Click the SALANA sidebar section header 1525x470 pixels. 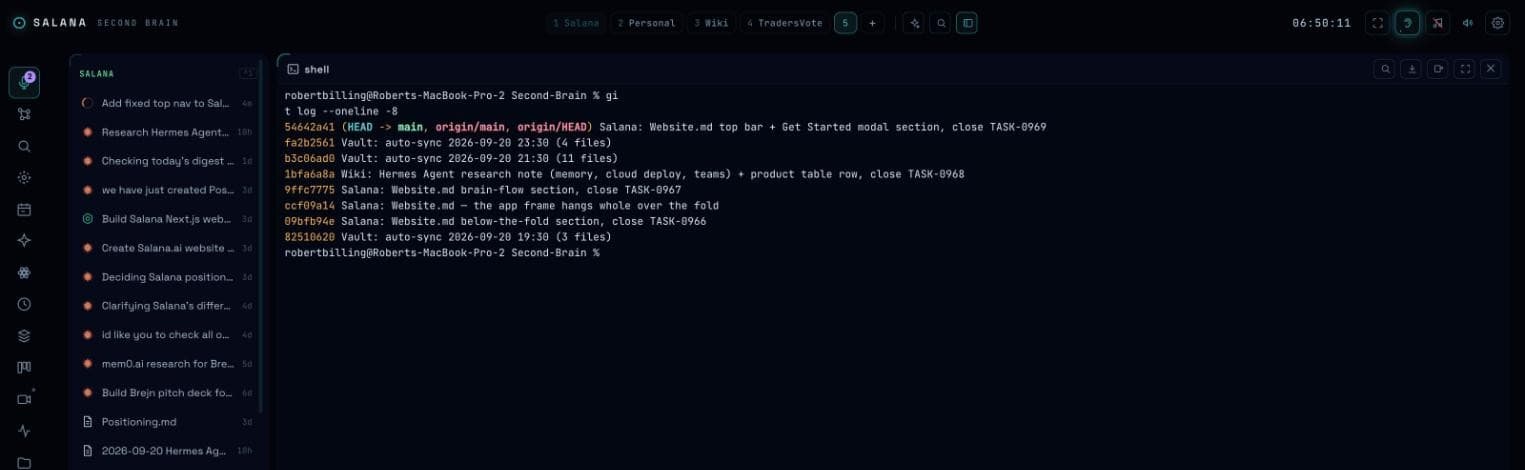pyautogui.click(x=97, y=73)
